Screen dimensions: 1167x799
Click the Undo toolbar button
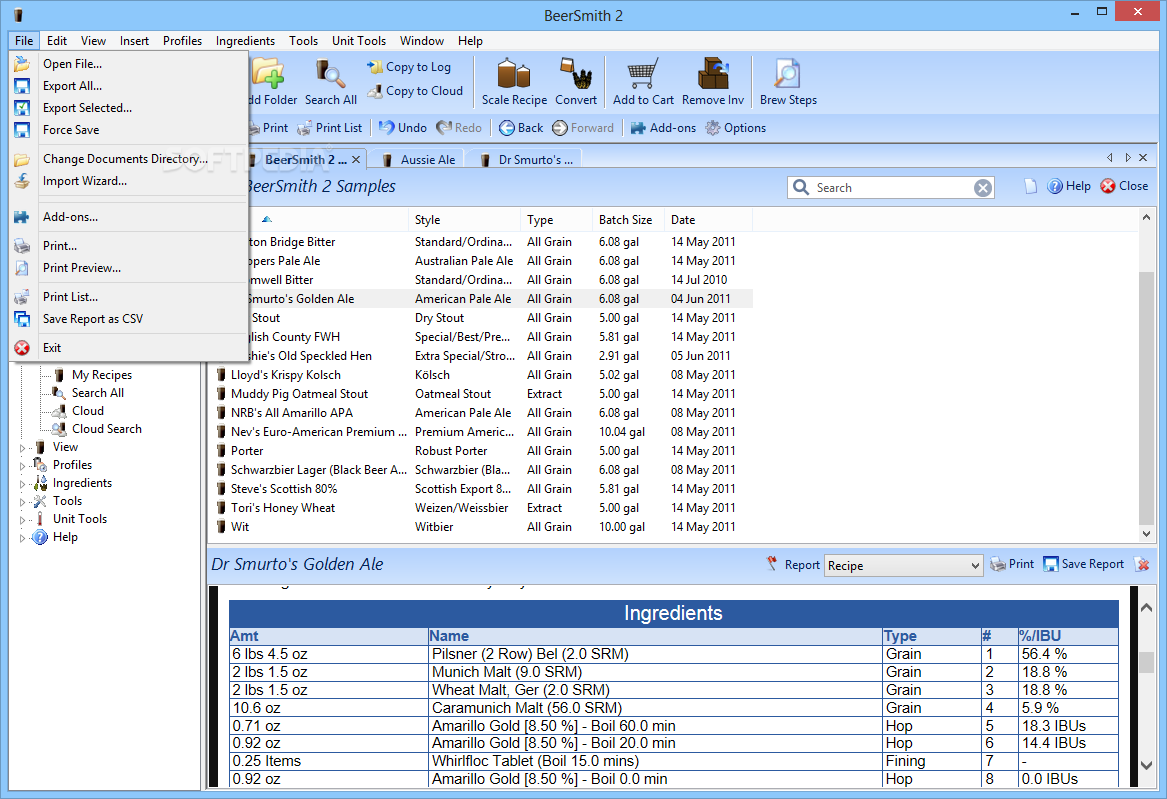[403, 128]
